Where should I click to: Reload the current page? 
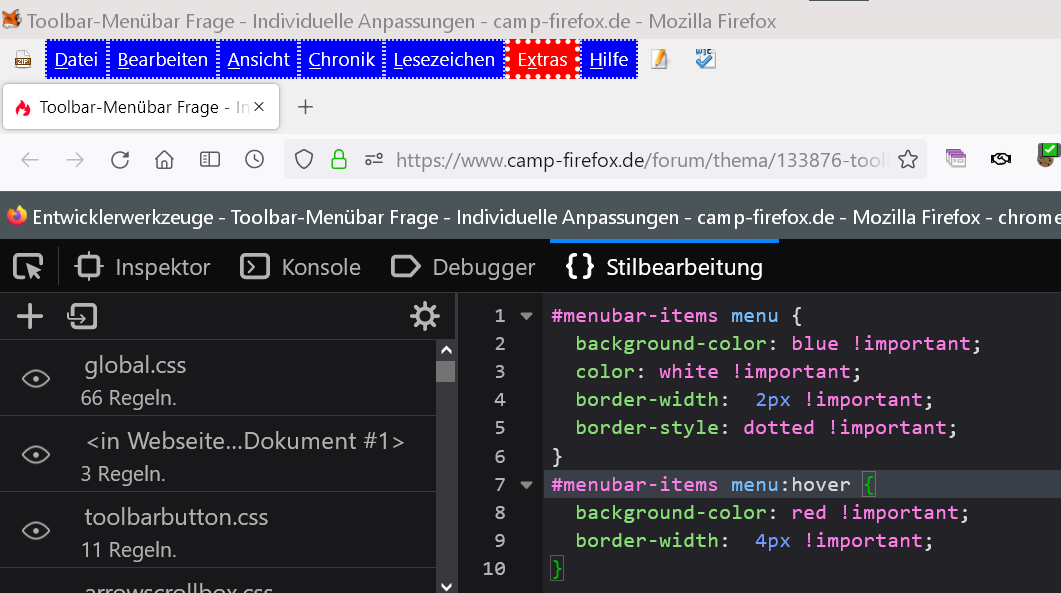point(120,160)
